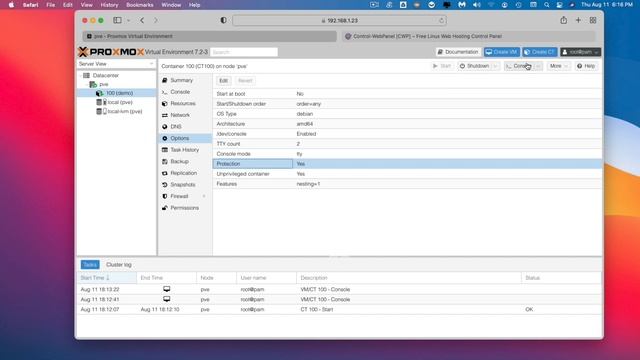Click the Safari share icon

point(563,20)
